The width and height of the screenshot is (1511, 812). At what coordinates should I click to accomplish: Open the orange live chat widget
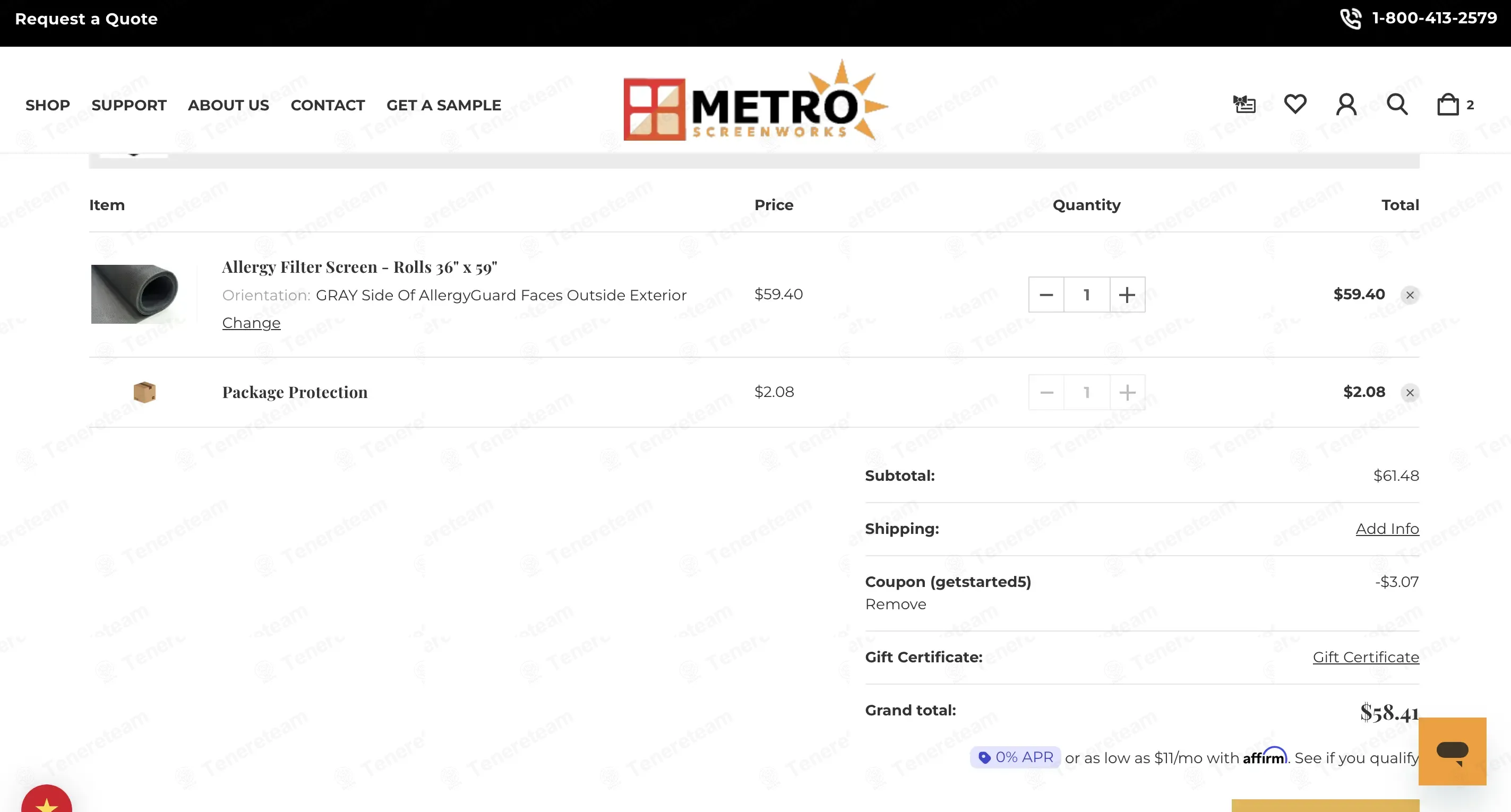point(1453,751)
